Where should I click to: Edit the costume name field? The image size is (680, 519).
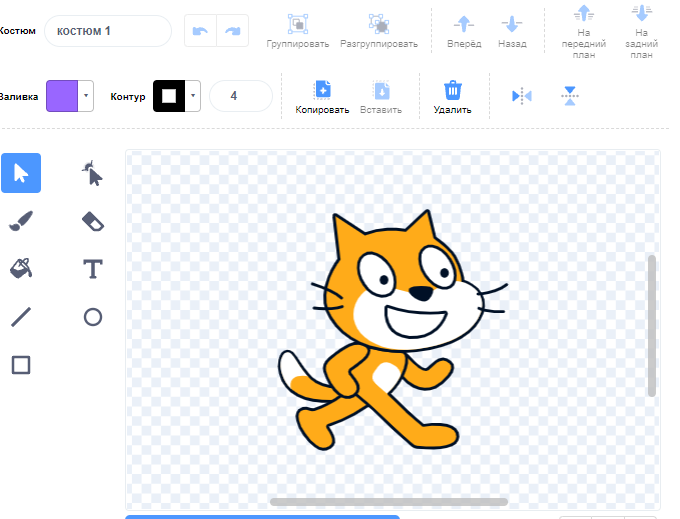click(107, 31)
